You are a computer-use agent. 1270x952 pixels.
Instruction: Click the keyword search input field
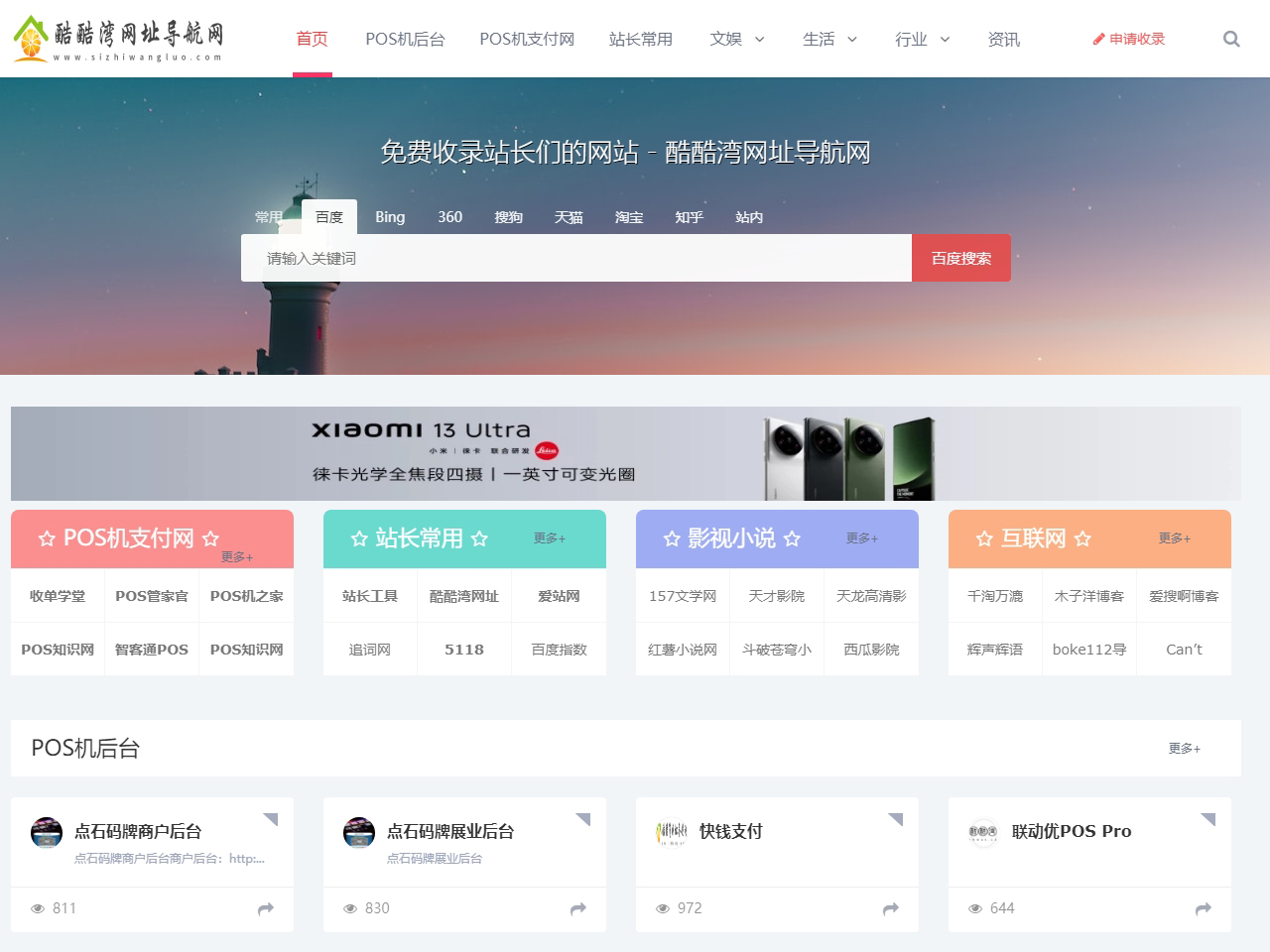[x=575, y=258]
